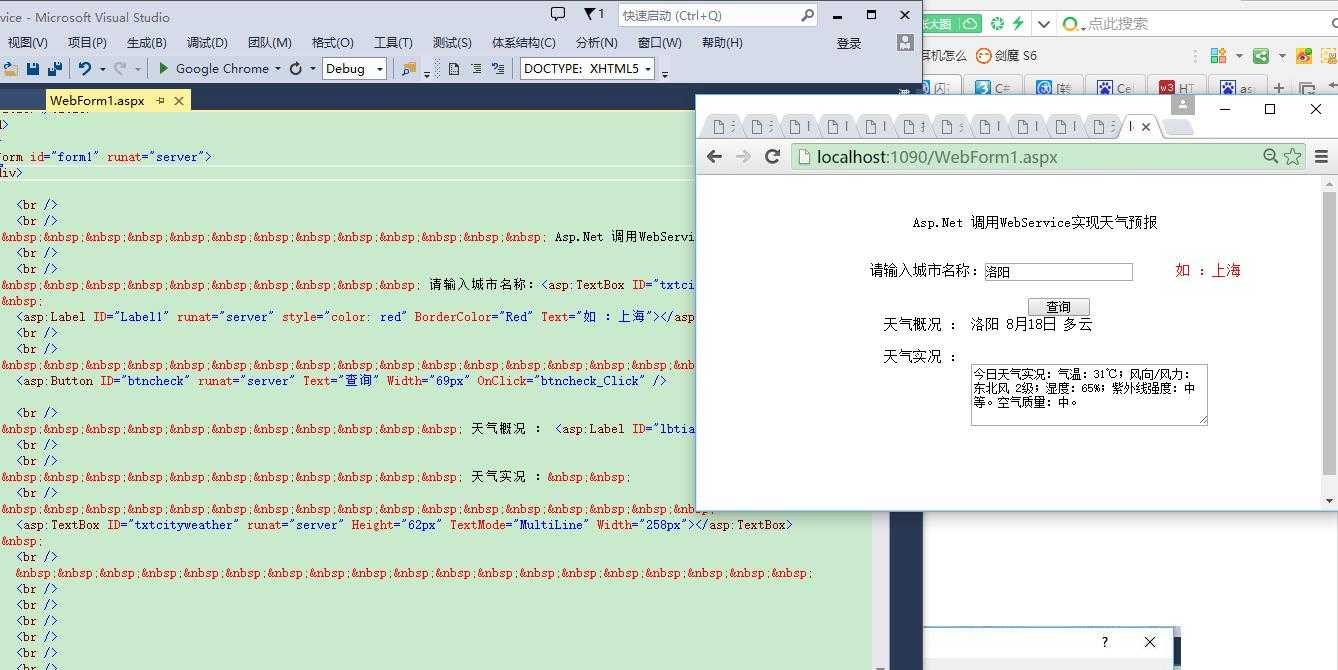Reload the localhost page in Chrome
1338x670 pixels.
click(772, 156)
